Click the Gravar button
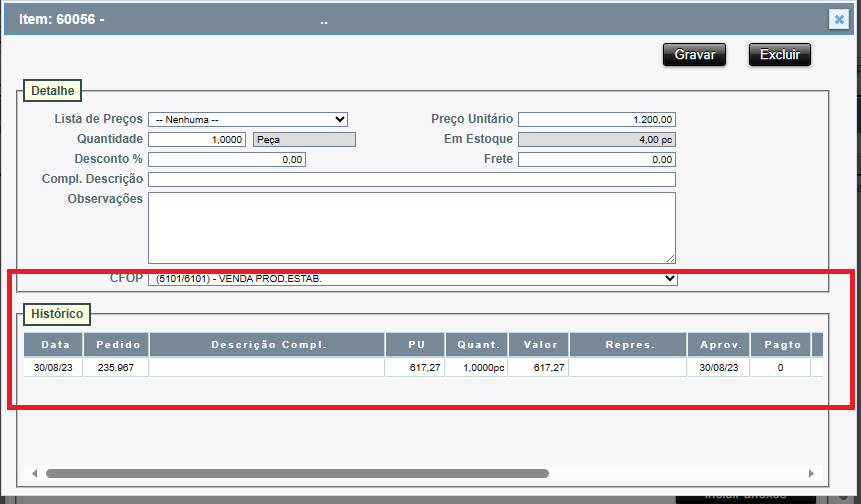The width and height of the screenshot is (861, 504). coord(693,55)
